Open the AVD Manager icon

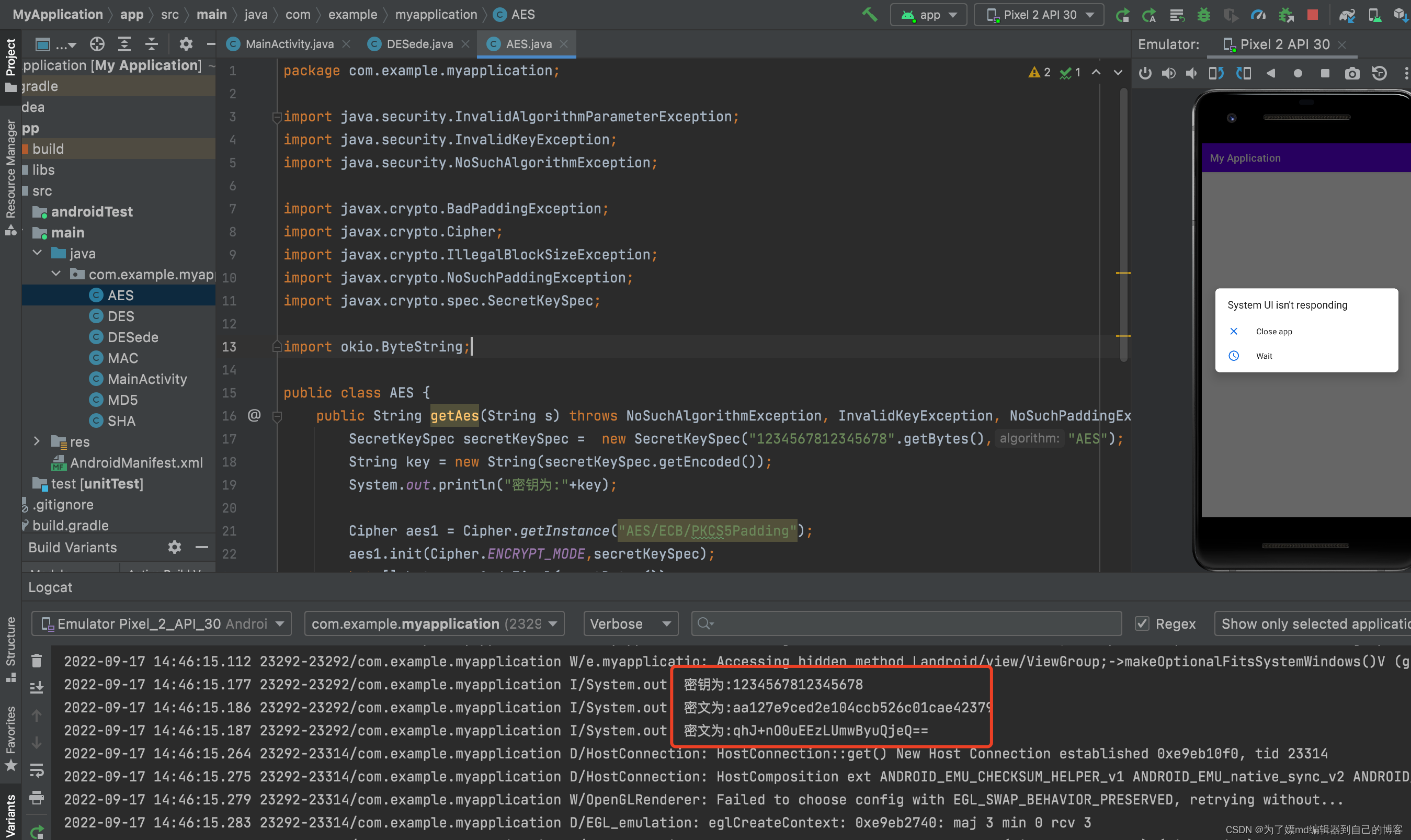[x=1374, y=15]
